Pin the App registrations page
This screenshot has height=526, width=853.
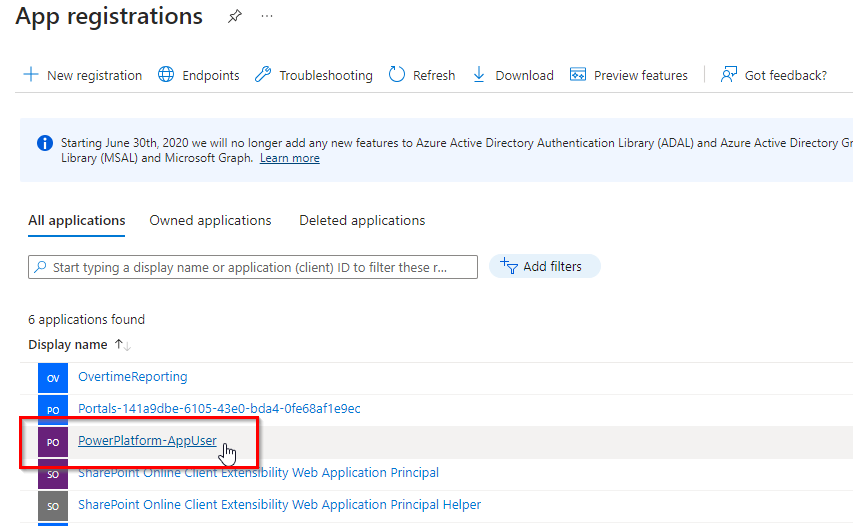234,16
